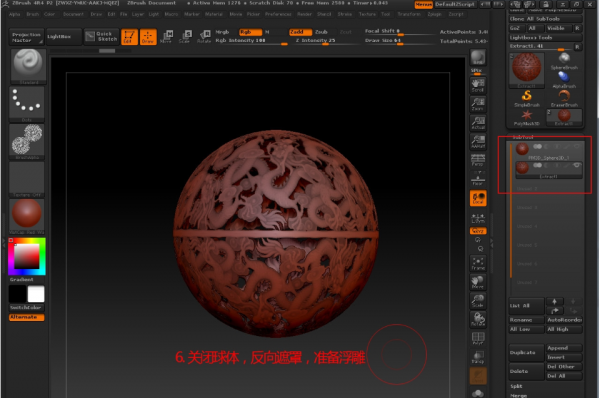Select the SimpleBrush tool icon

[x=527, y=99]
